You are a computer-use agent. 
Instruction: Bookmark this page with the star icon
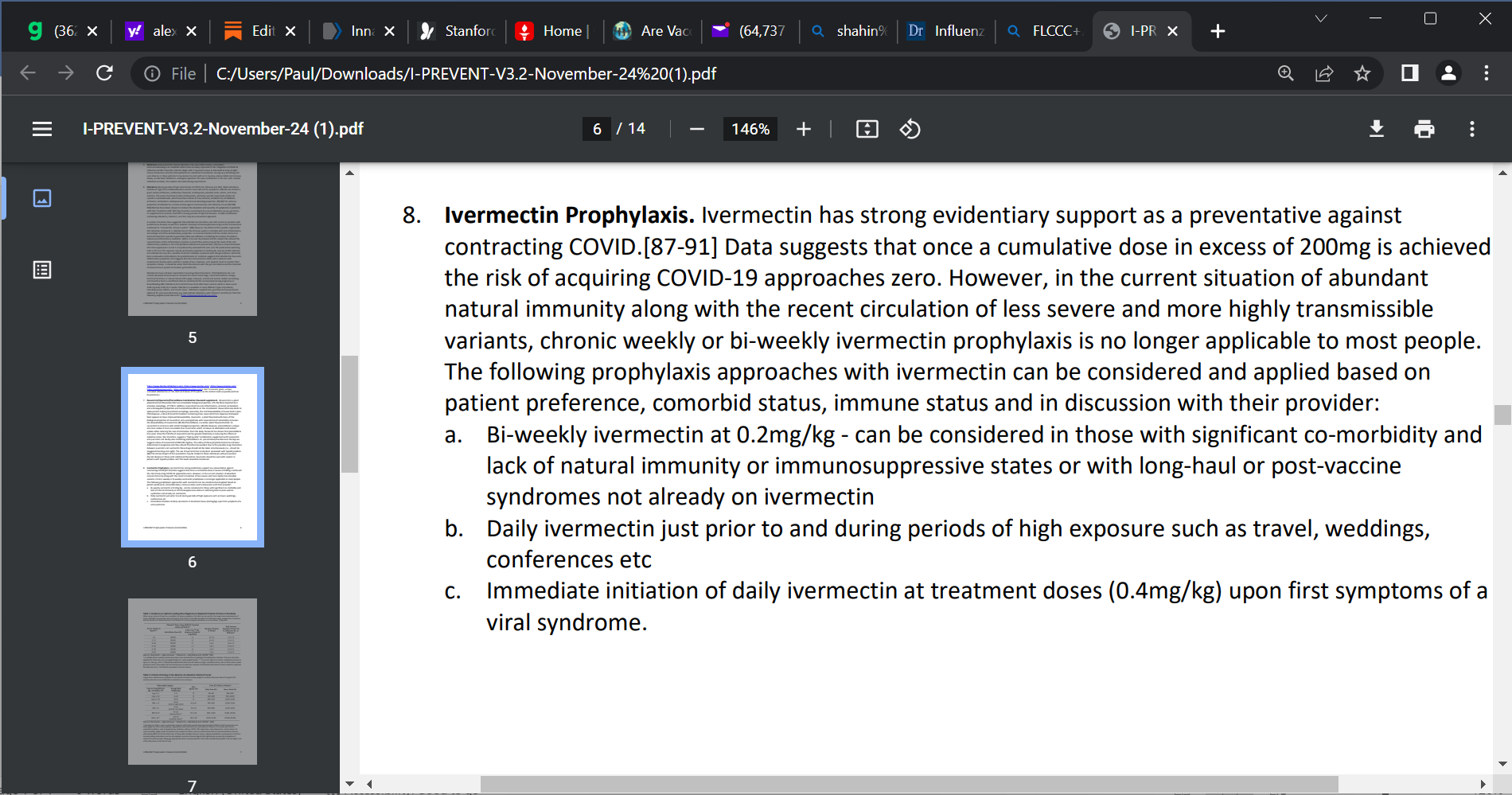coord(1362,73)
